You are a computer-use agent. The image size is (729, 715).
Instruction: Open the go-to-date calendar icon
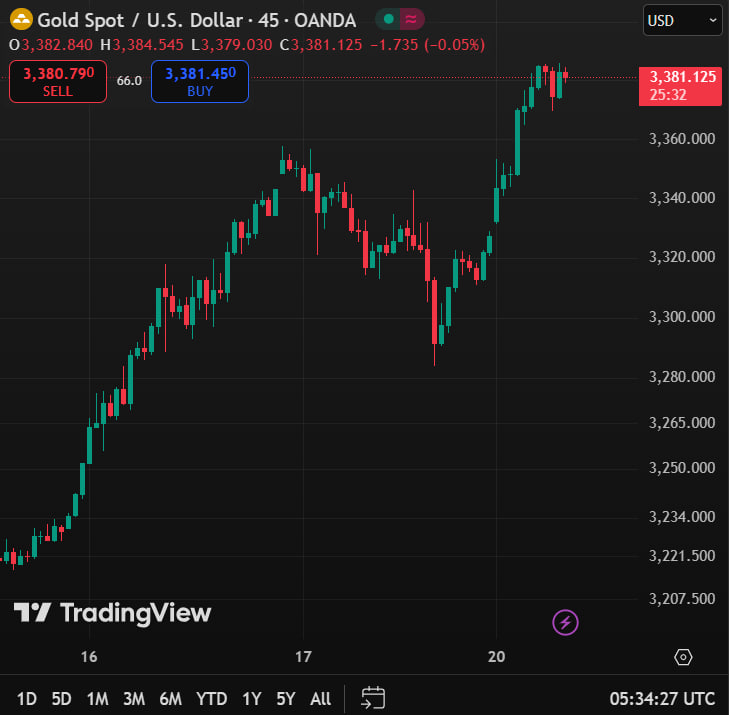click(373, 698)
